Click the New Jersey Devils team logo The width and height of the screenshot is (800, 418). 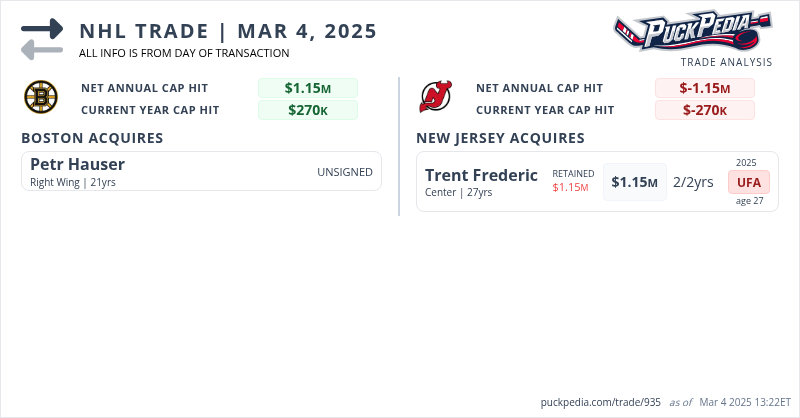click(x=436, y=98)
